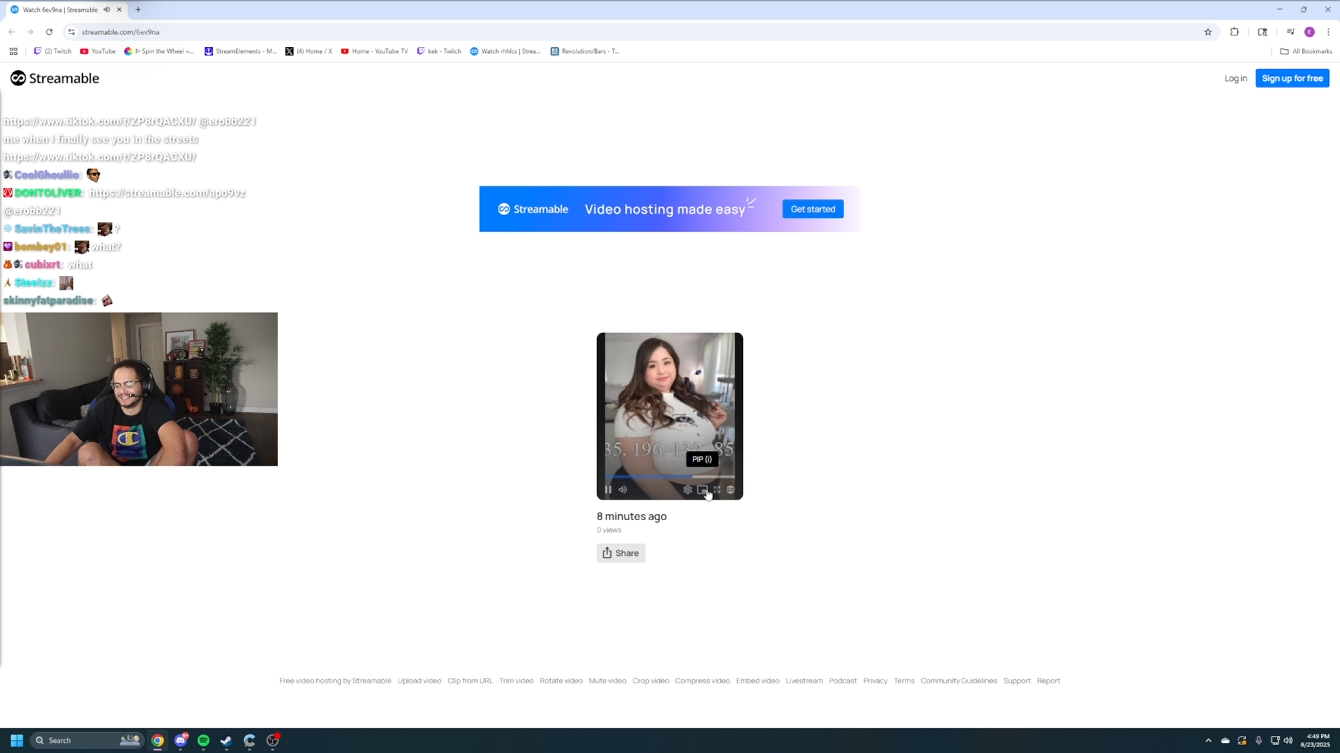This screenshot has width=1340, height=753.
Task: Click Sign up for free button
Action: [1292, 78]
